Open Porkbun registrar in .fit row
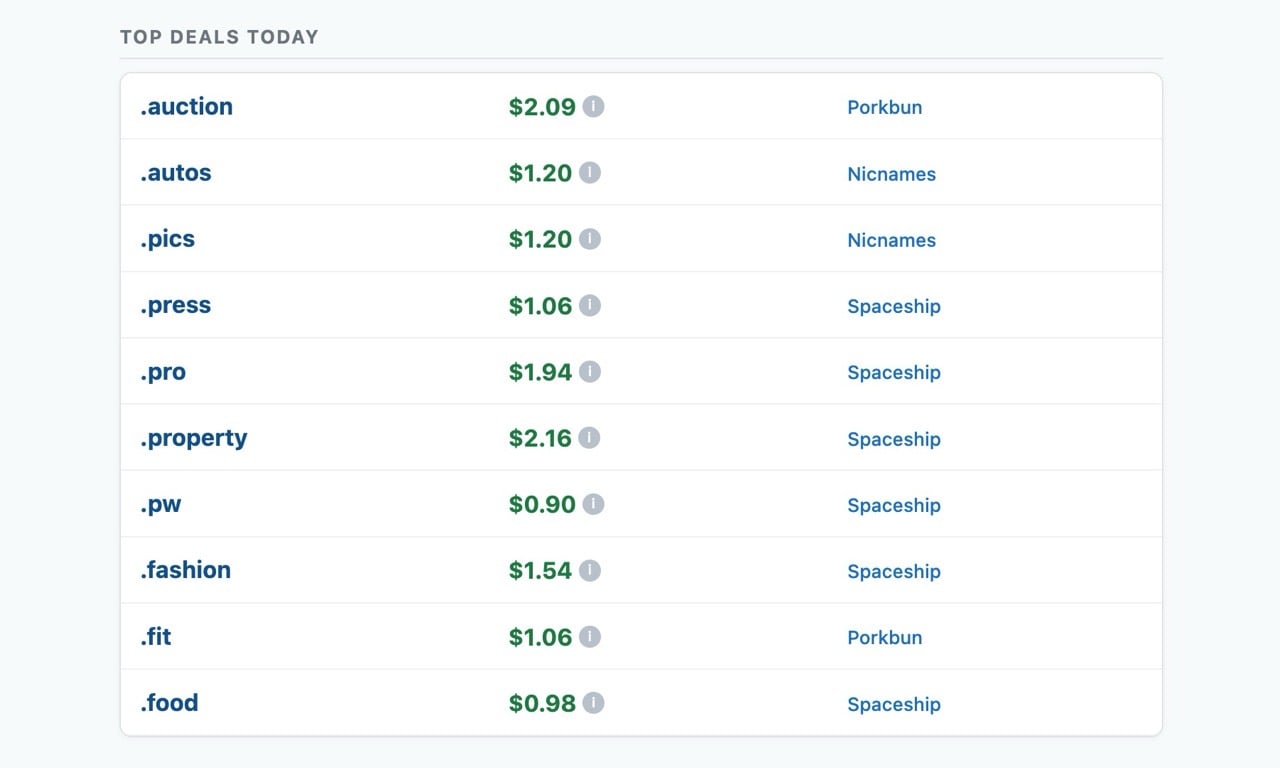Screen dimensions: 1280x768 click(x=885, y=638)
